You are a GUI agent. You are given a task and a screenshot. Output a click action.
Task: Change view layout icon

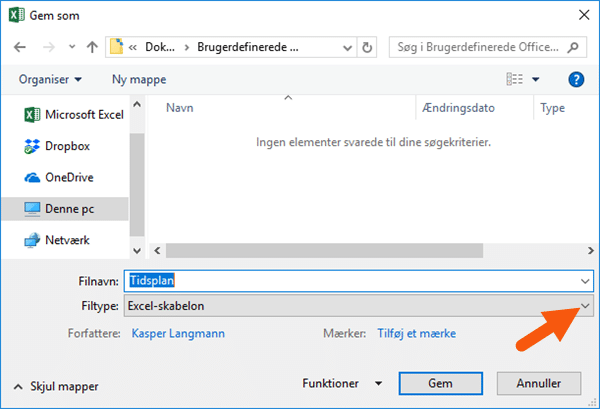coord(515,79)
